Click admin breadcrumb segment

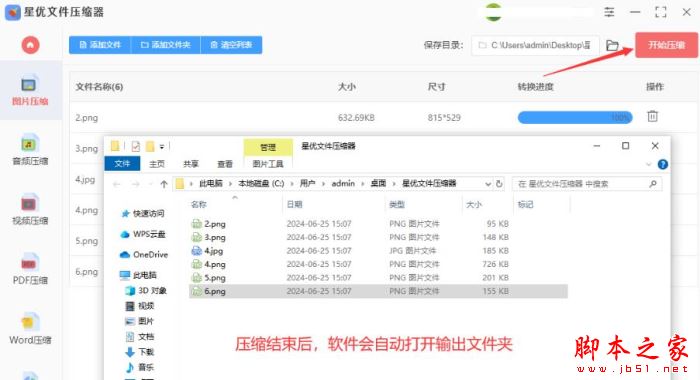[x=343, y=184]
